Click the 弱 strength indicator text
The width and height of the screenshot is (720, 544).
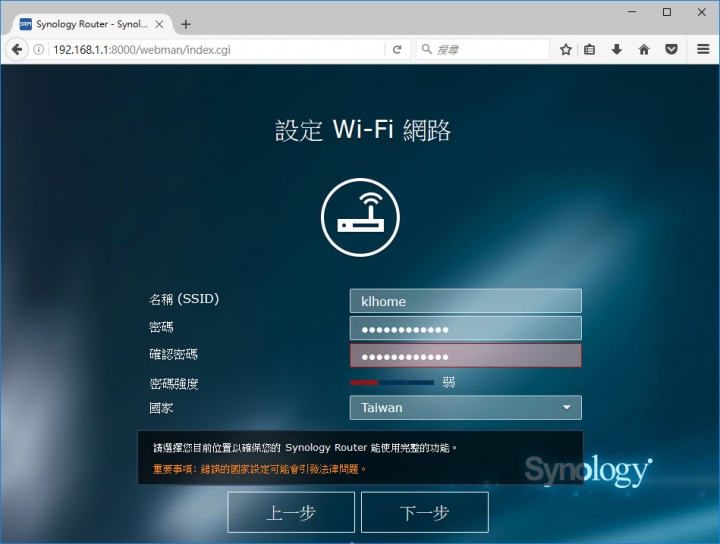(449, 382)
